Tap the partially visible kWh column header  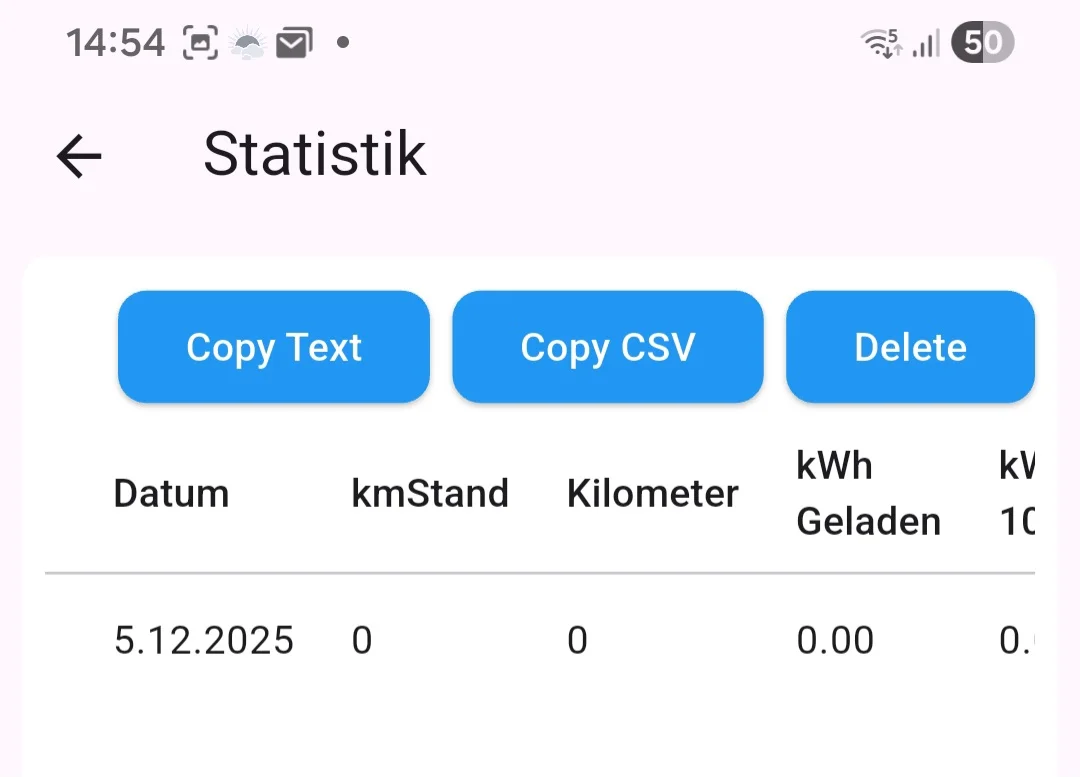pos(1017,493)
